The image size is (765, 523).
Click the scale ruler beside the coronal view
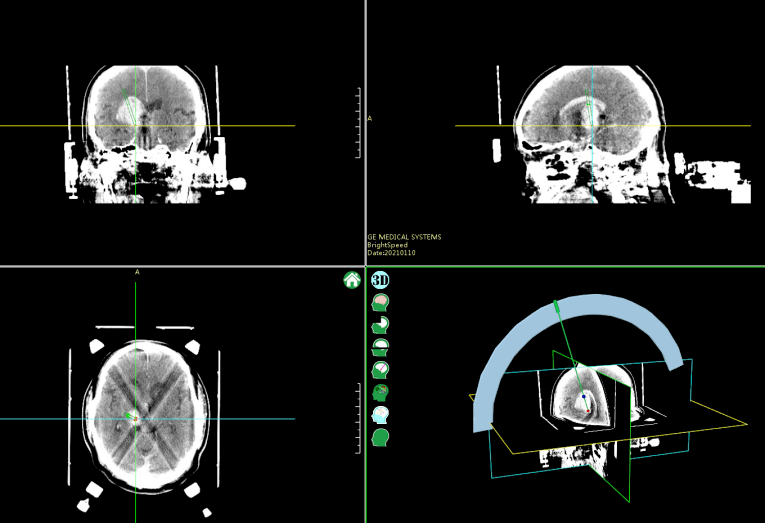click(x=359, y=122)
